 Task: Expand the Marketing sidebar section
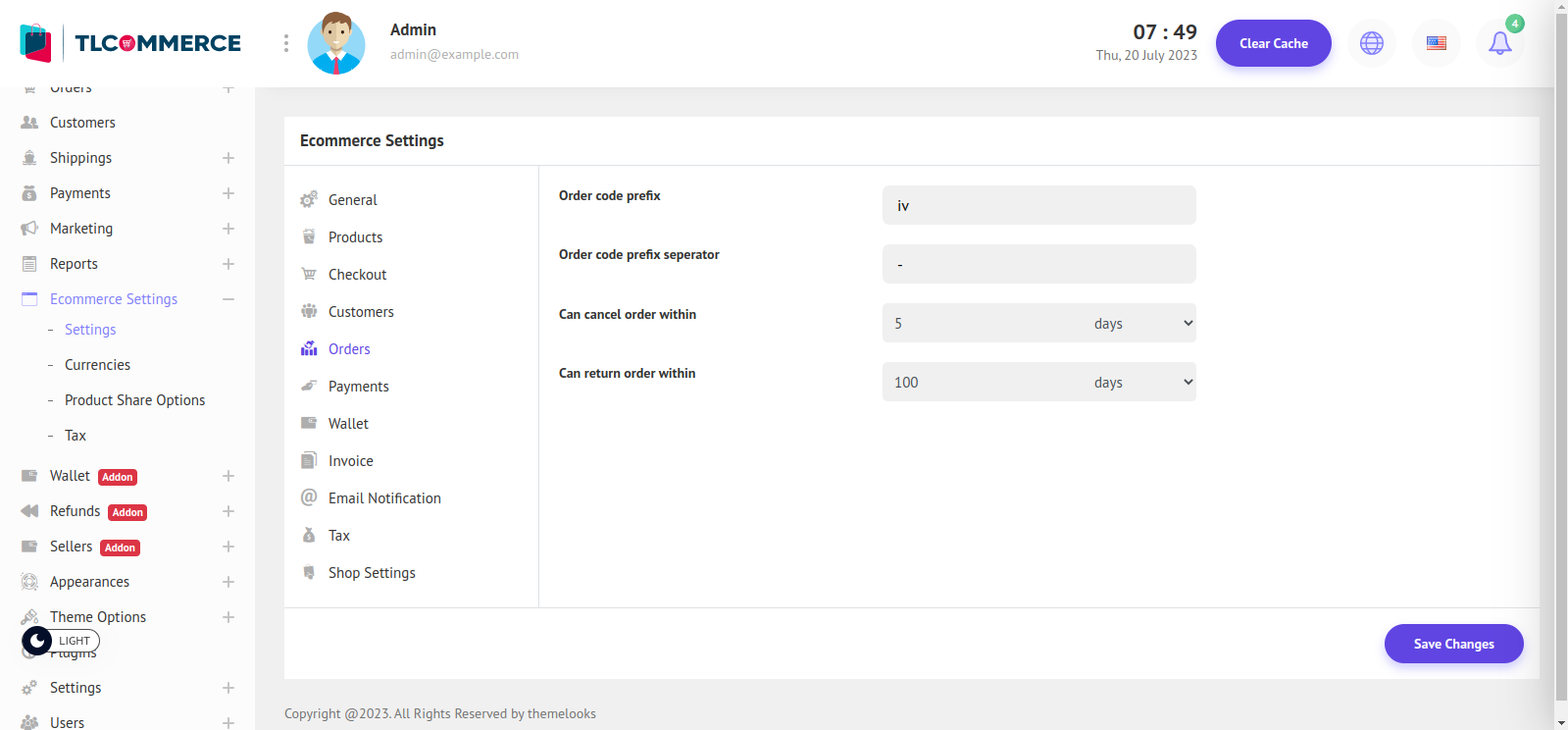click(228, 229)
